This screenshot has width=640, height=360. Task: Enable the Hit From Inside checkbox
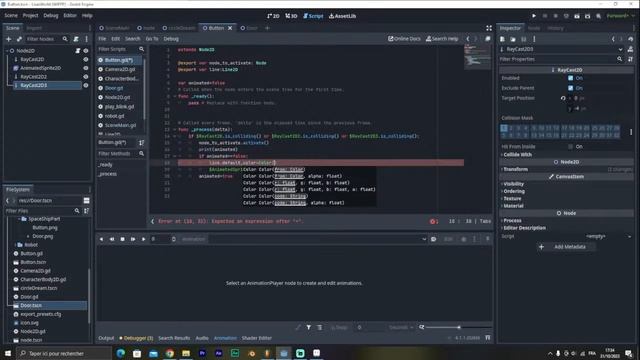(x=571, y=147)
